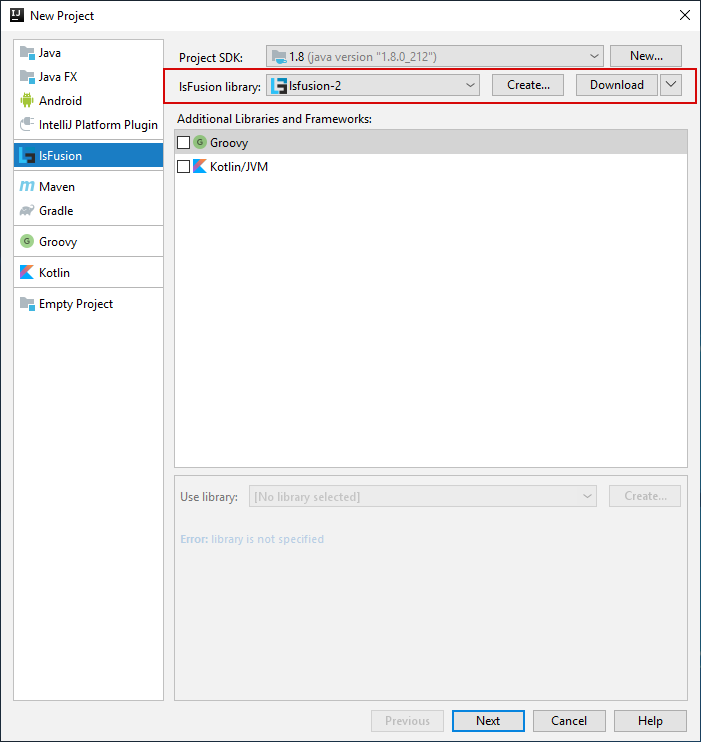This screenshot has height=742, width=701.
Task: Click the Maven project icon
Action: (x=27, y=187)
